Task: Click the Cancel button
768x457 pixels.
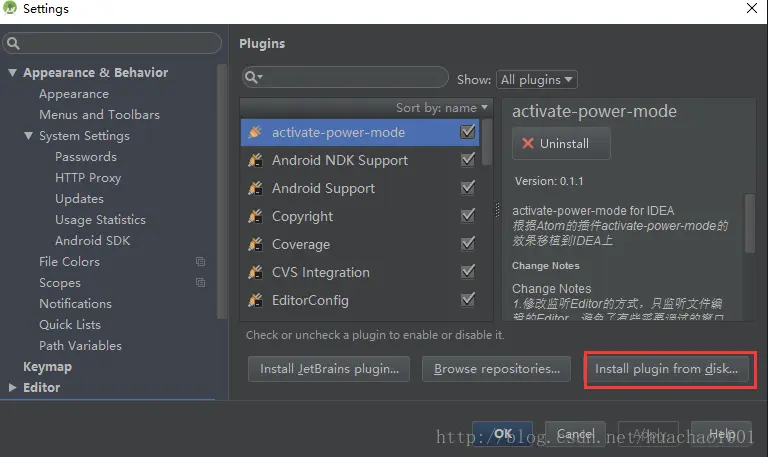Action: click(x=576, y=434)
